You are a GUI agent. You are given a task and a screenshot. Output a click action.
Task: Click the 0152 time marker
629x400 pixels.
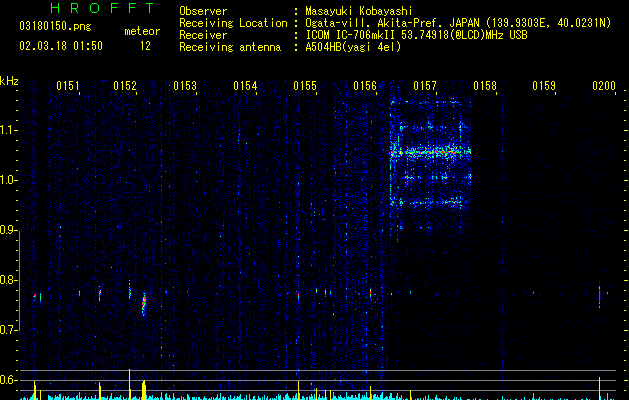(x=125, y=86)
